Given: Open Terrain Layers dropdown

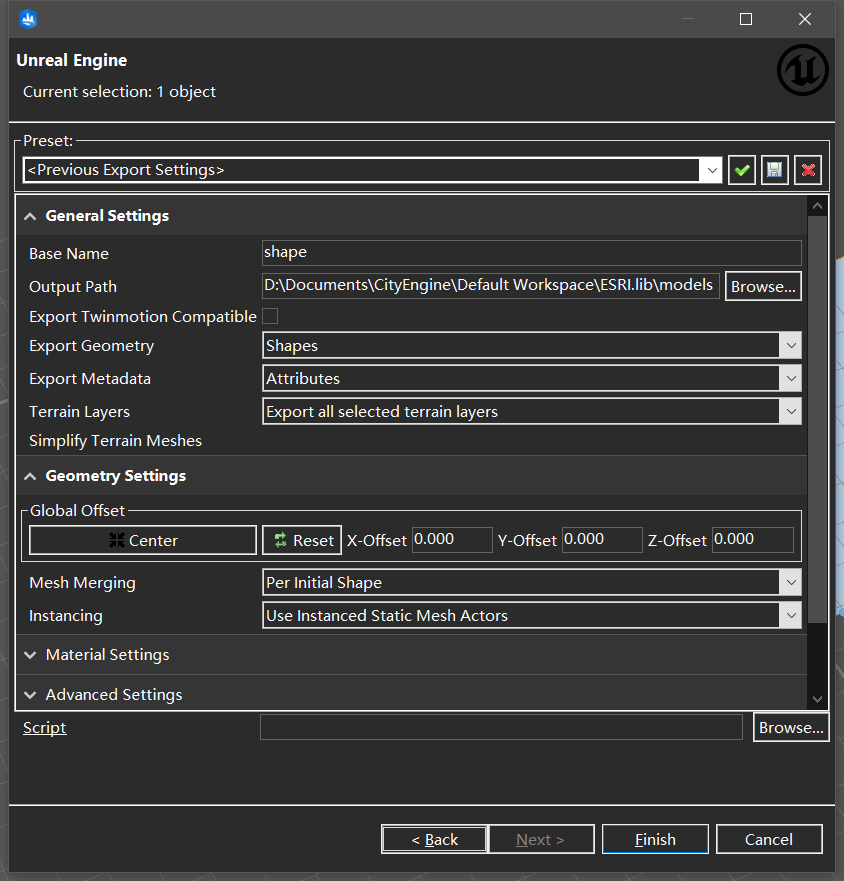Looking at the screenshot, I should [791, 411].
